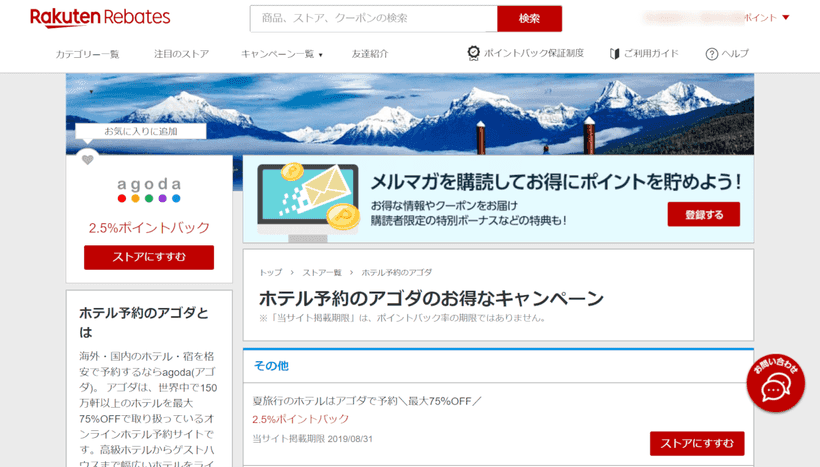Click the ご利用ガイド book icon

(x=614, y=54)
